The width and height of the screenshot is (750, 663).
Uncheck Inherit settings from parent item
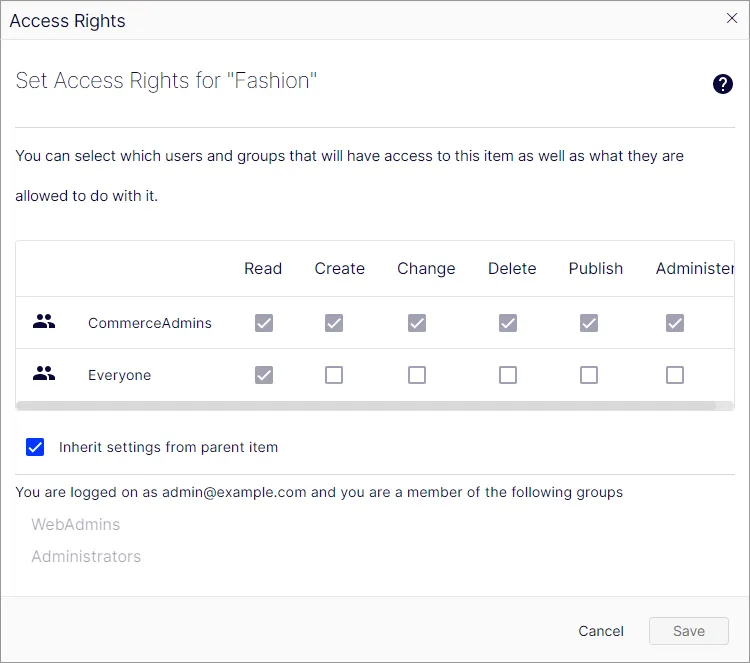(x=35, y=447)
